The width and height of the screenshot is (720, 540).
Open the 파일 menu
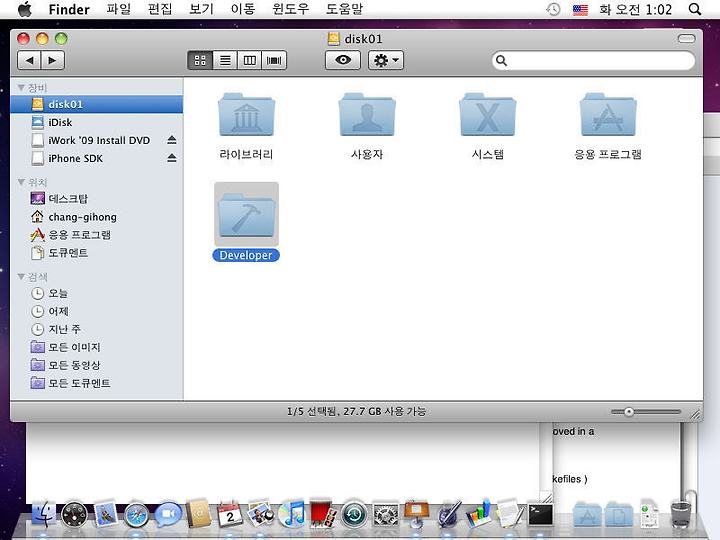point(118,9)
